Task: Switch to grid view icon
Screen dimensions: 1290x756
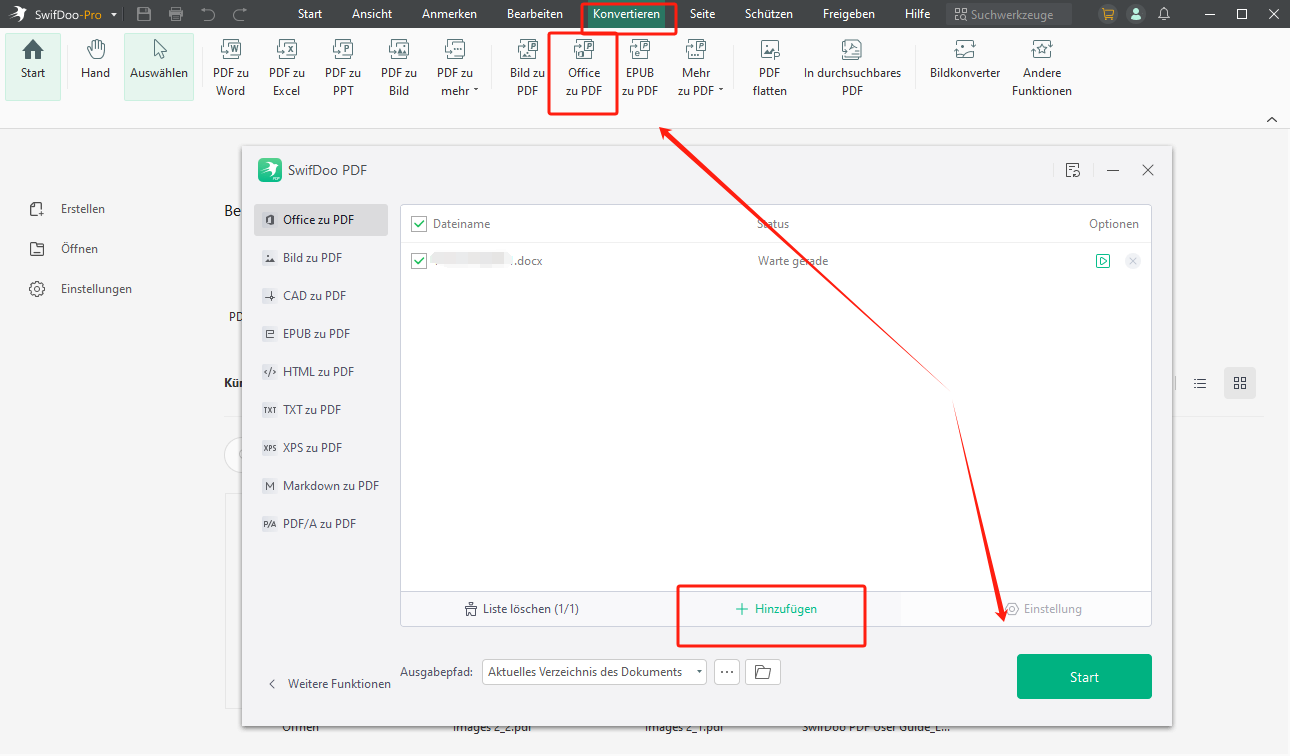Action: point(1240,383)
